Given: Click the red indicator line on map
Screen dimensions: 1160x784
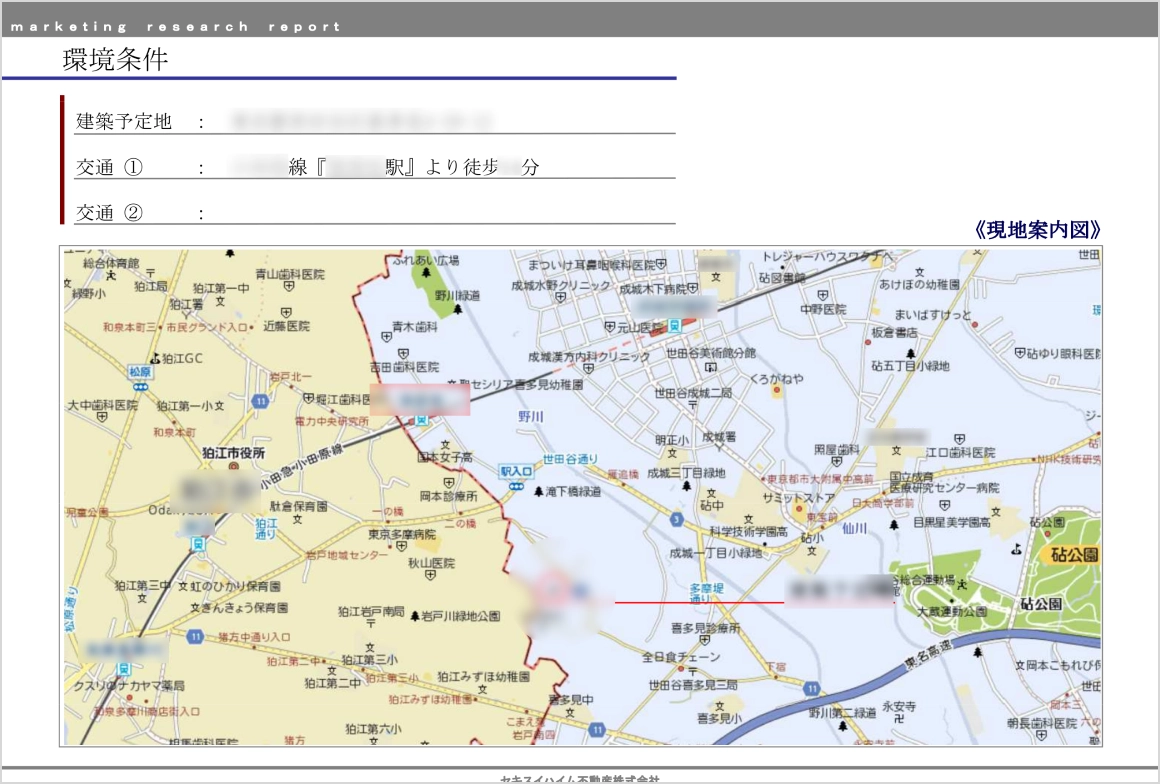Looking at the screenshot, I should 698,603.
